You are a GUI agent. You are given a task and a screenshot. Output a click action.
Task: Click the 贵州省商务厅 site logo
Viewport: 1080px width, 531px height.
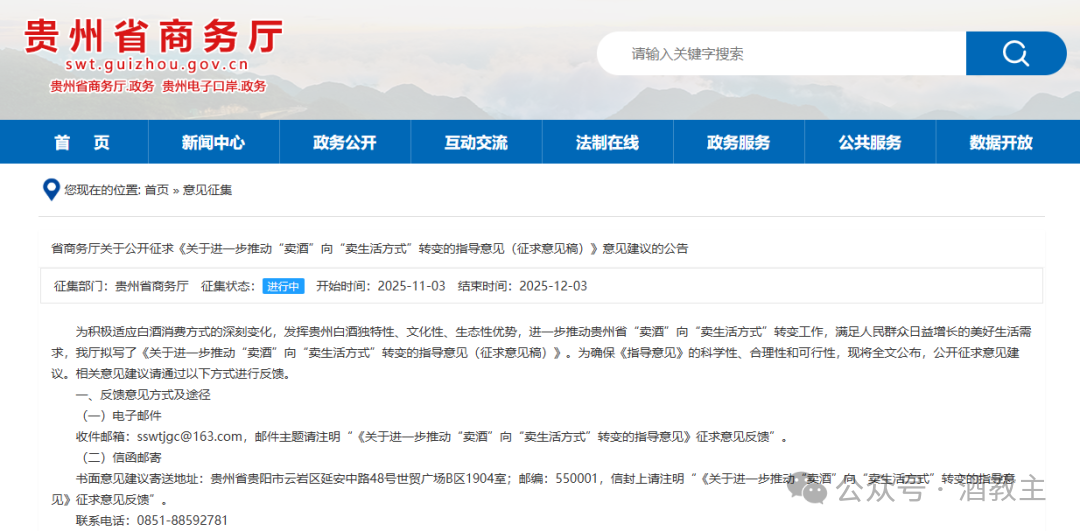[153, 37]
